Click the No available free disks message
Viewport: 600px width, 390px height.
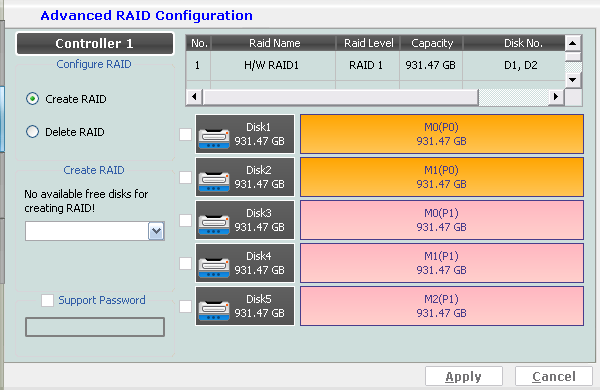click(x=86, y=201)
